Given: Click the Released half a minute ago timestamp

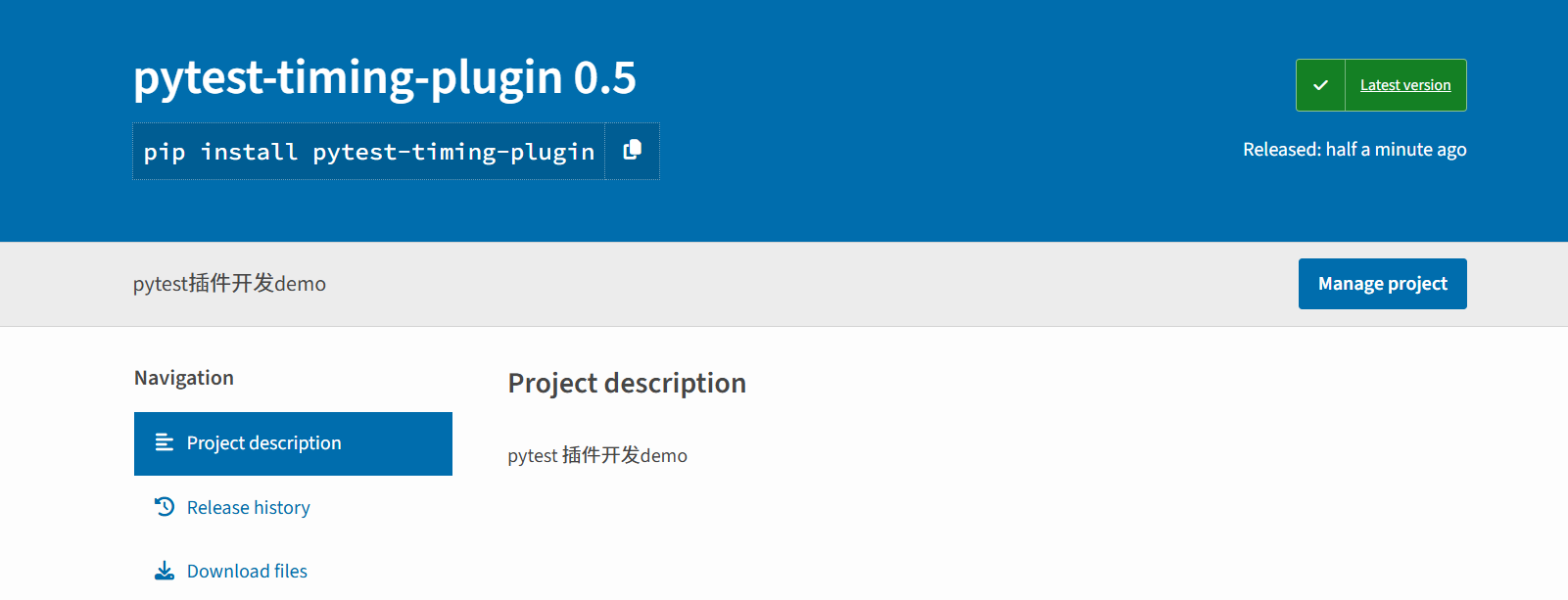Looking at the screenshot, I should point(1354,150).
